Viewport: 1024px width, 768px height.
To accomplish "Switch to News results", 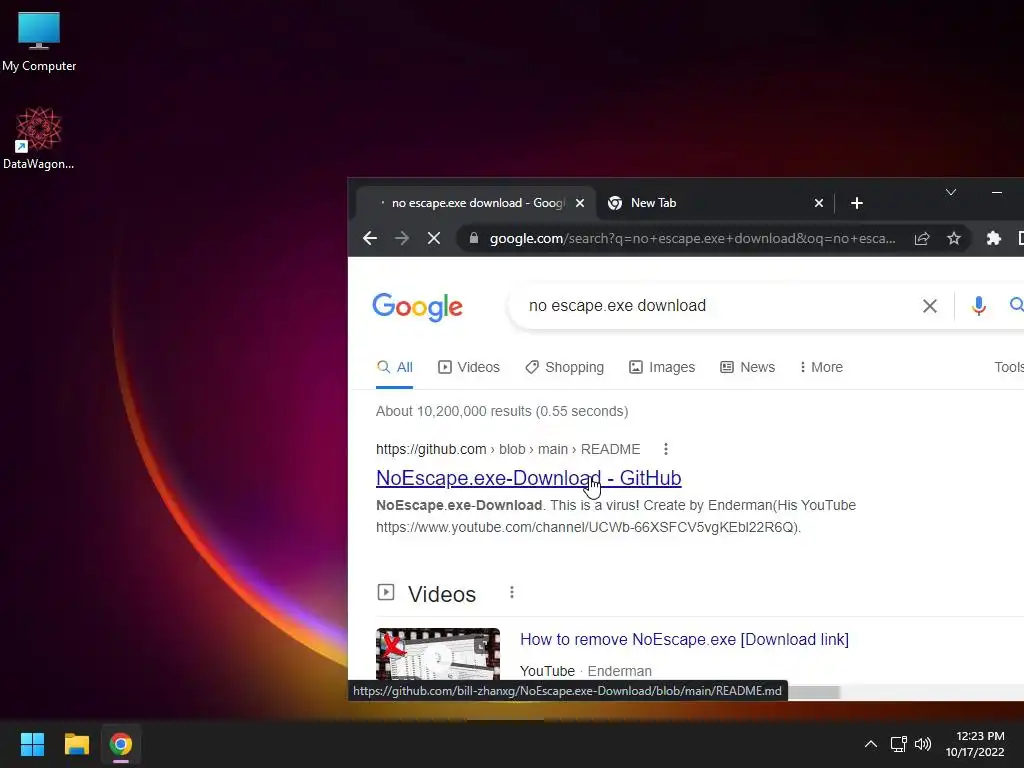I will [x=747, y=367].
